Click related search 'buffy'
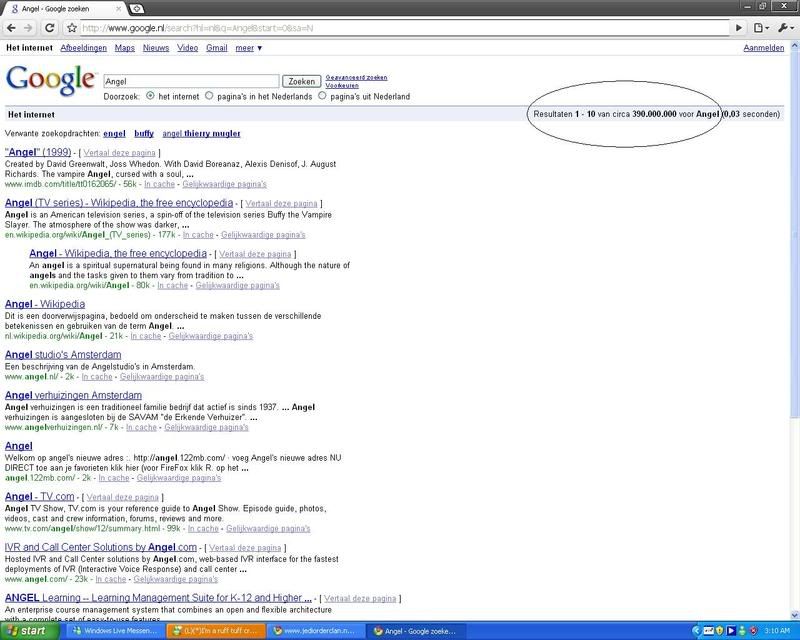 pos(144,134)
